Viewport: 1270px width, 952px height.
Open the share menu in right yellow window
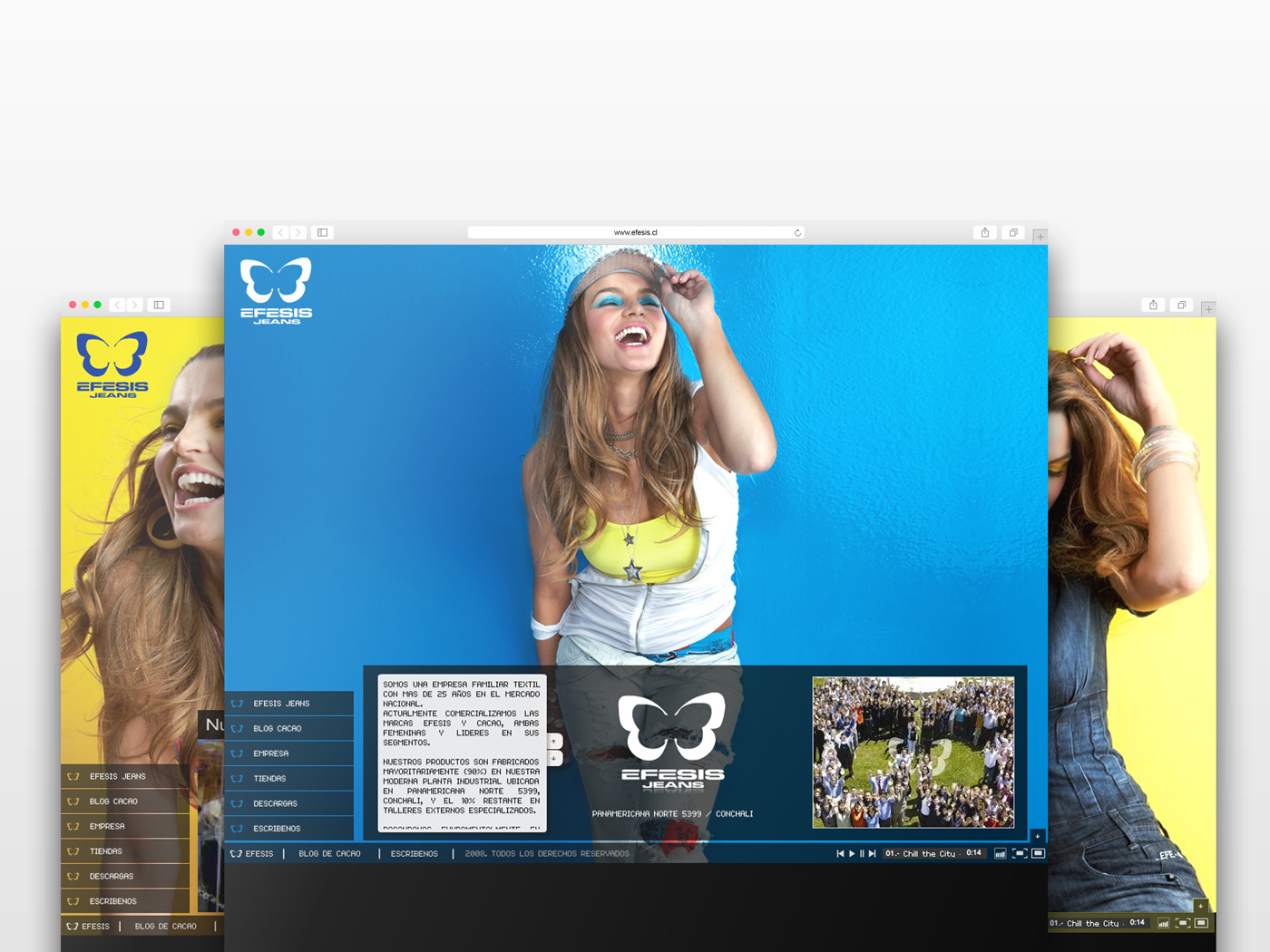[x=1153, y=306]
